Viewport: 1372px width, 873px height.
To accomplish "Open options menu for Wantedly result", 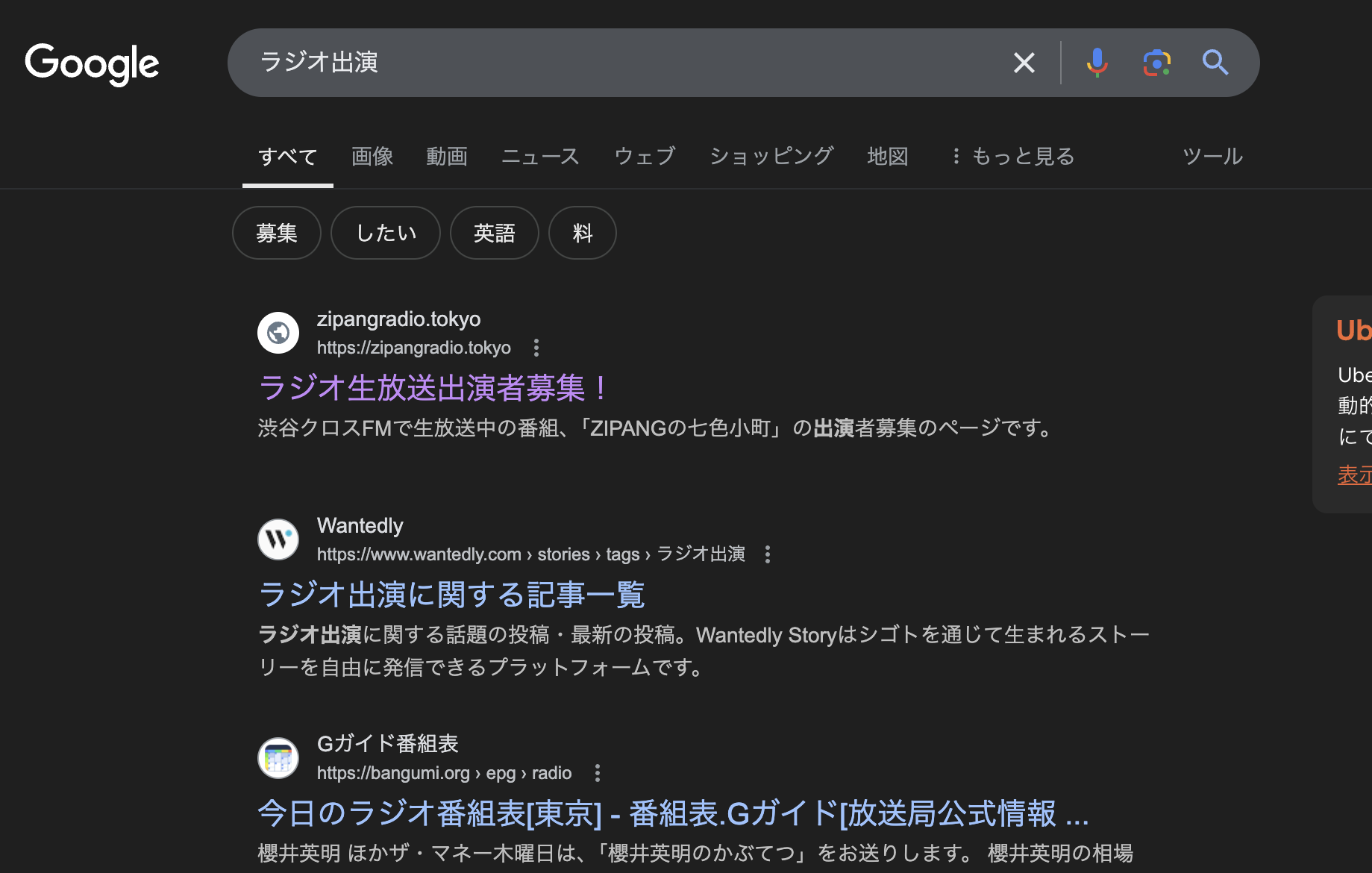I will (x=767, y=554).
